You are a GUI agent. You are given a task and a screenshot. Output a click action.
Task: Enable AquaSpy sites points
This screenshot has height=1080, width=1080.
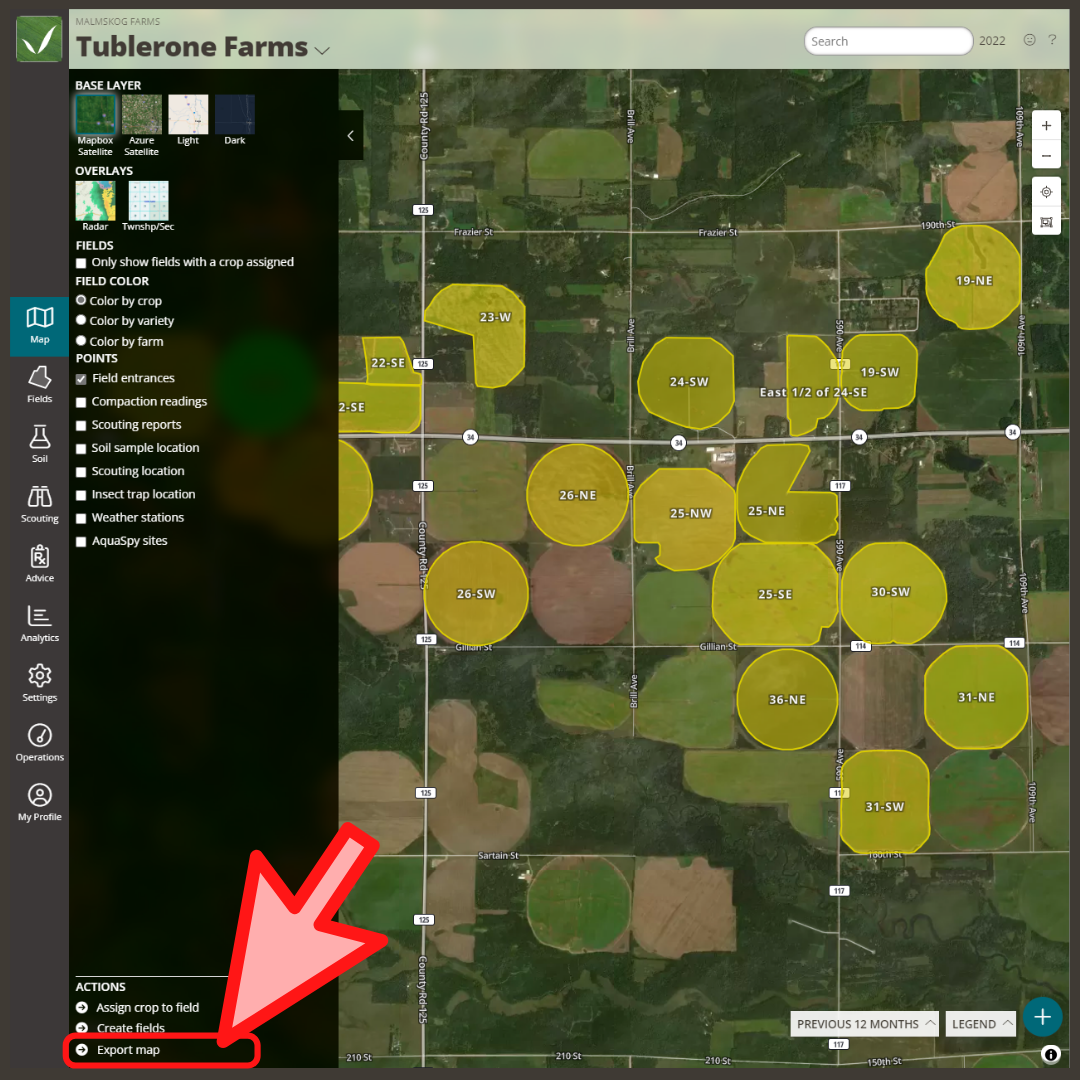coord(81,541)
